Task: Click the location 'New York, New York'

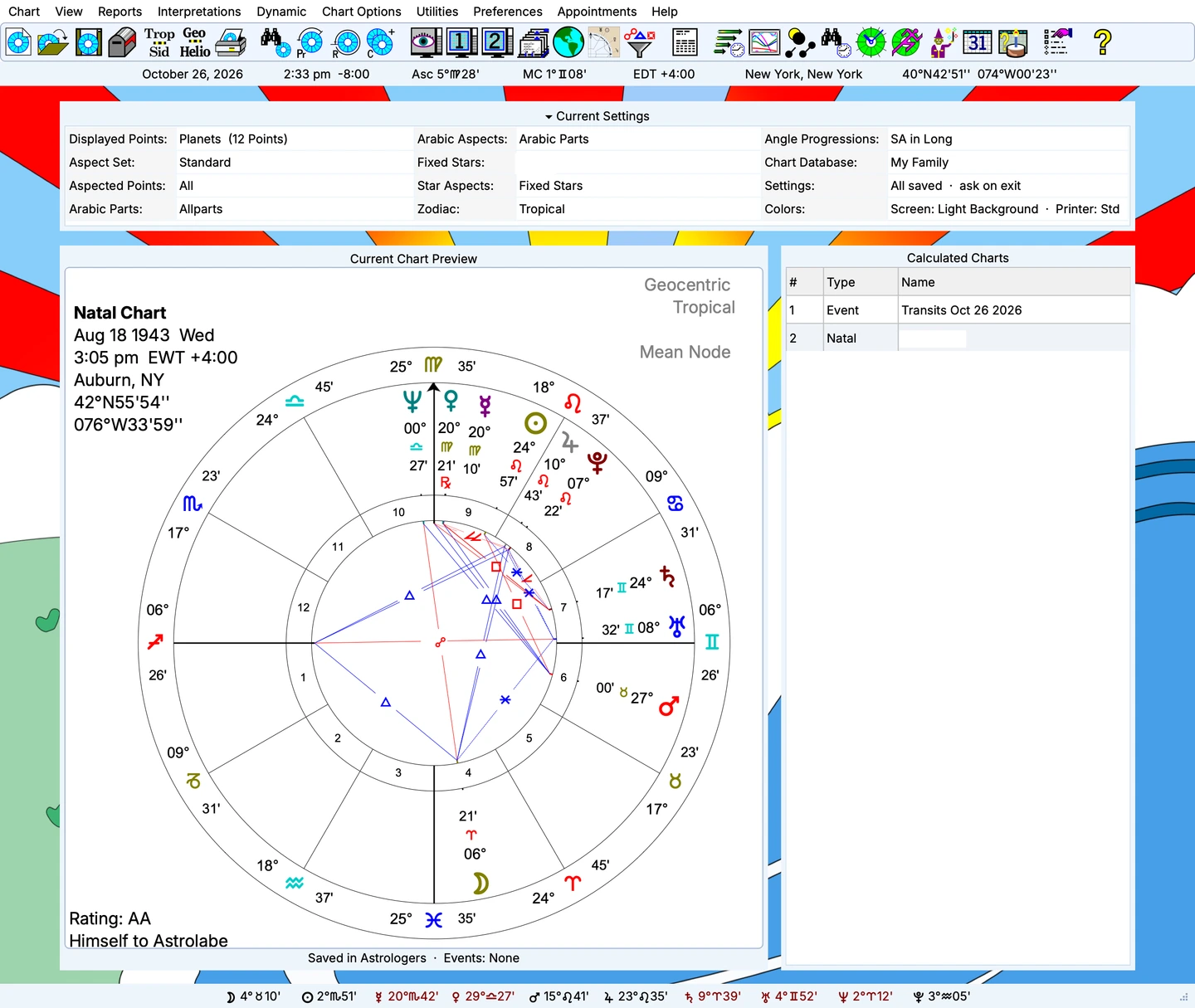Action: click(803, 74)
